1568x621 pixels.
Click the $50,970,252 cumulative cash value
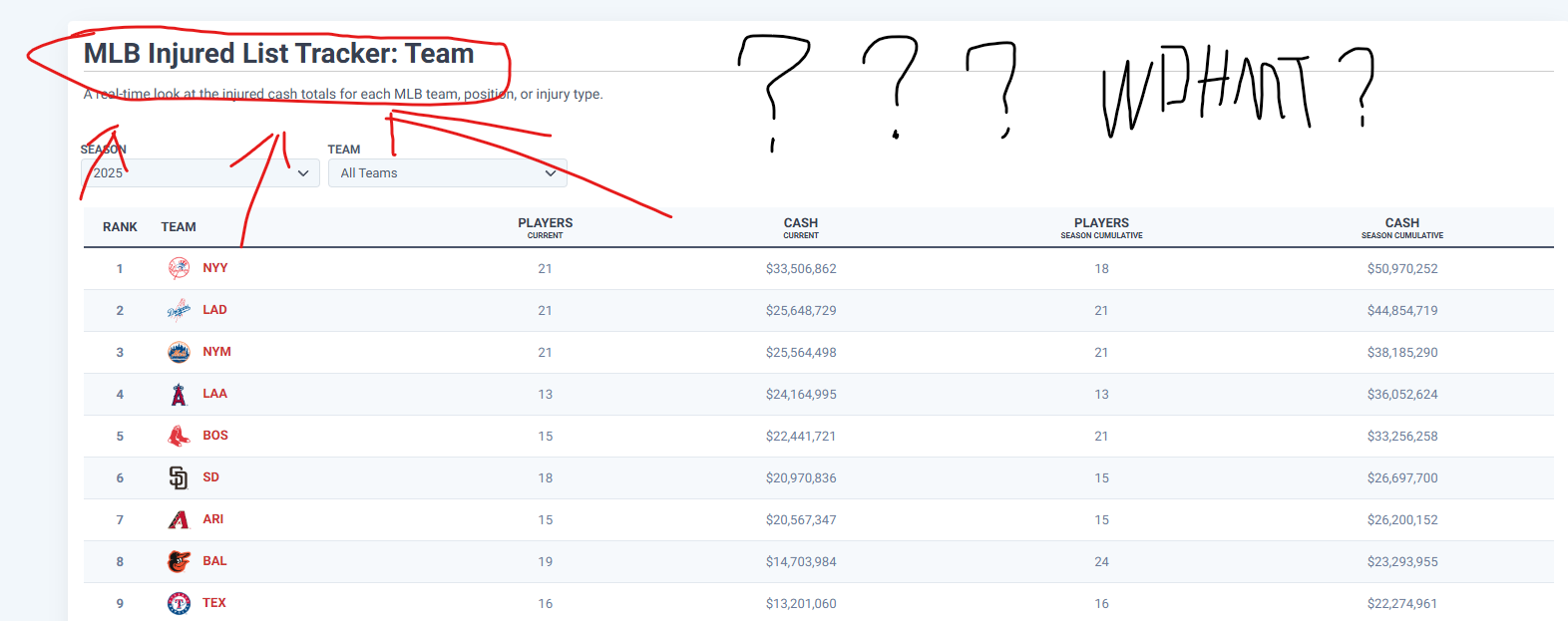(x=1402, y=269)
